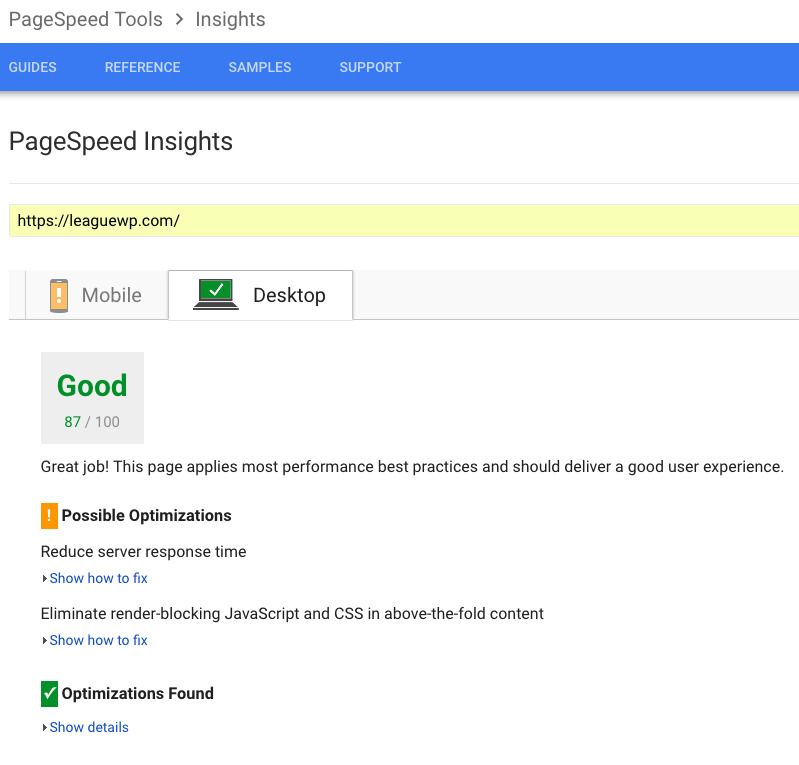799x765 pixels.
Task: Switch to the Mobile tab
Action: pos(96,295)
